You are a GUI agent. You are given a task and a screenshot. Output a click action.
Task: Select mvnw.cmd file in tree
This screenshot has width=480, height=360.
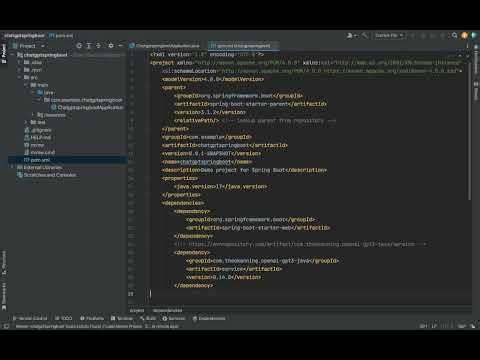39,152
